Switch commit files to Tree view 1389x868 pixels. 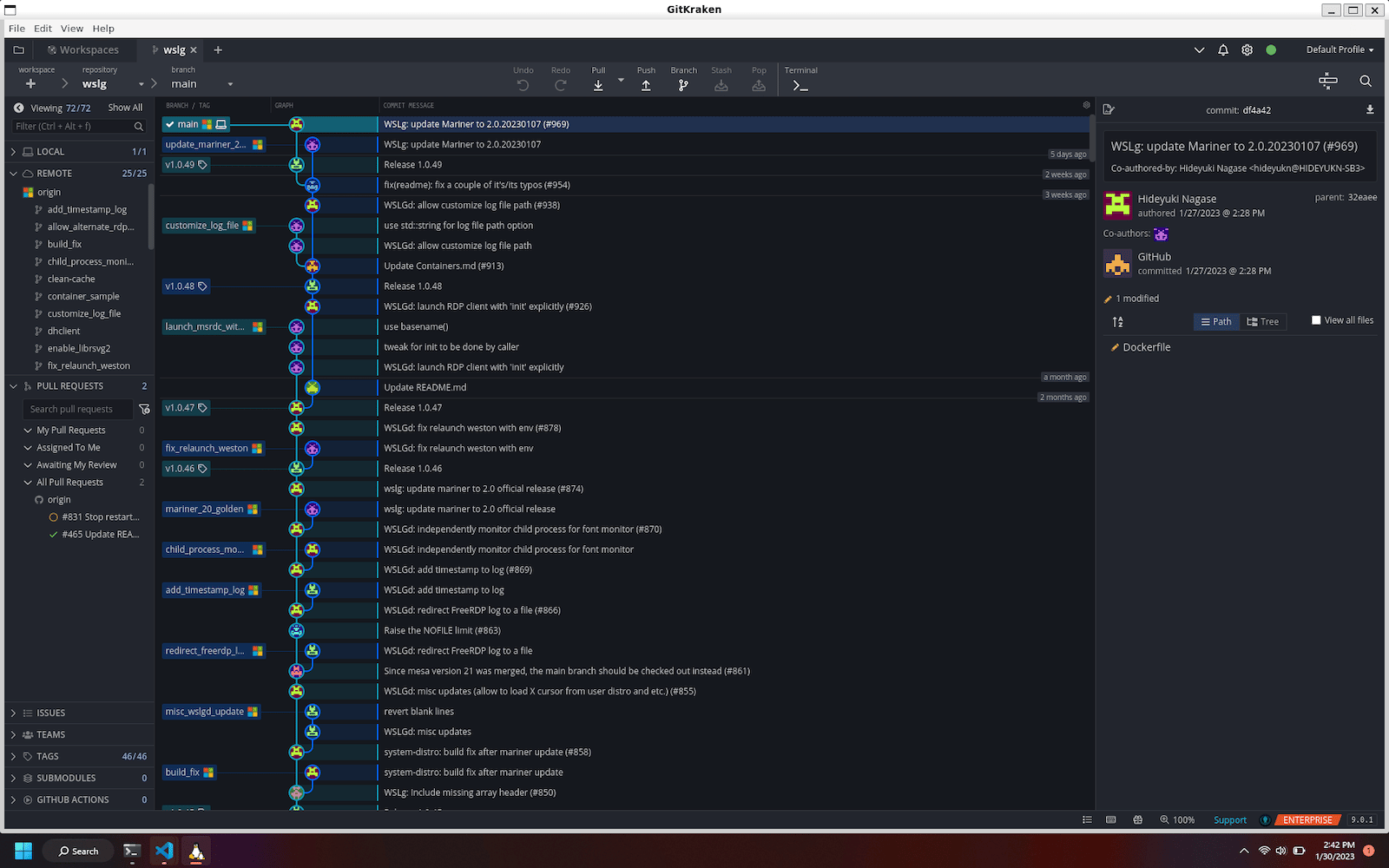[x=1262, y=321]
